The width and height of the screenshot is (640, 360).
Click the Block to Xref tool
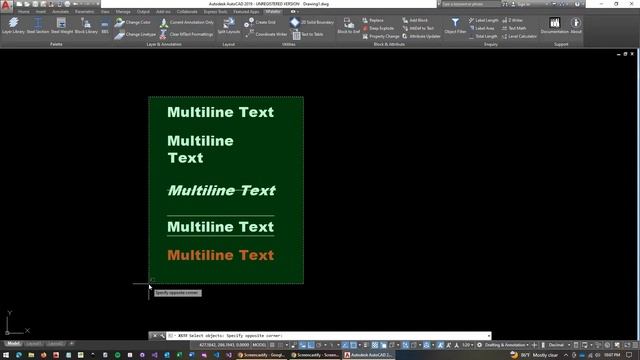tap(348, 25)
